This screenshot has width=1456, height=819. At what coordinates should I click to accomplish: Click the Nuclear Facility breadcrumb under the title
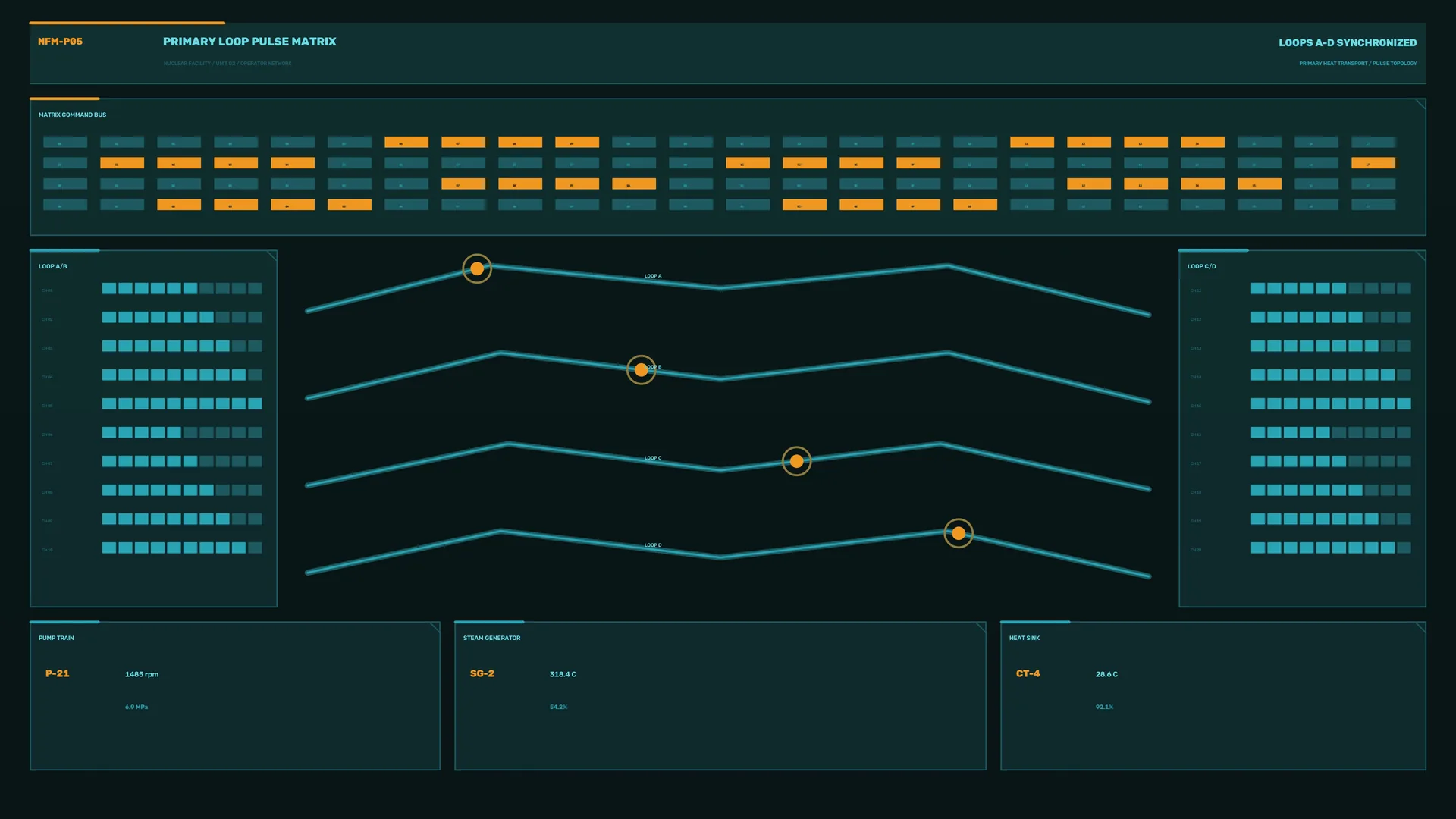tap(227, 64)
